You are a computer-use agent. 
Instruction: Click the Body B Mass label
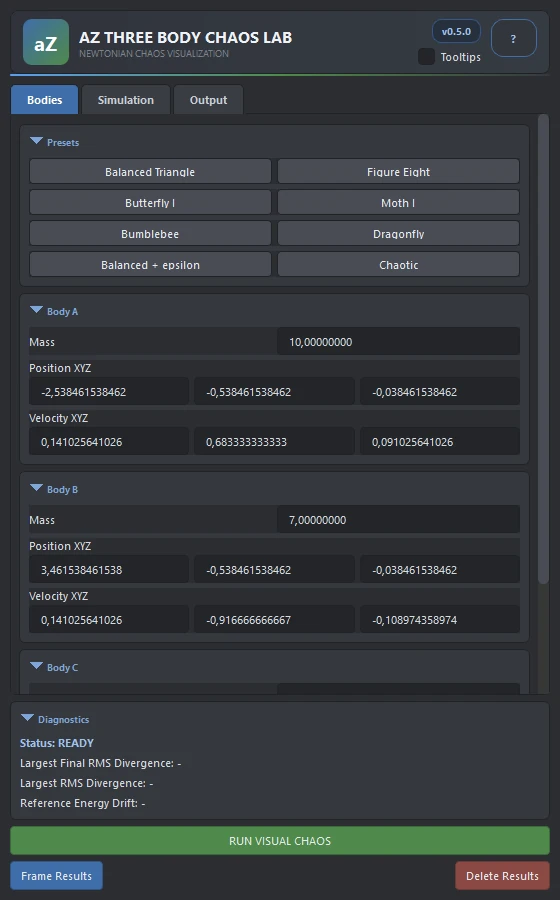[x=42, y=520]
